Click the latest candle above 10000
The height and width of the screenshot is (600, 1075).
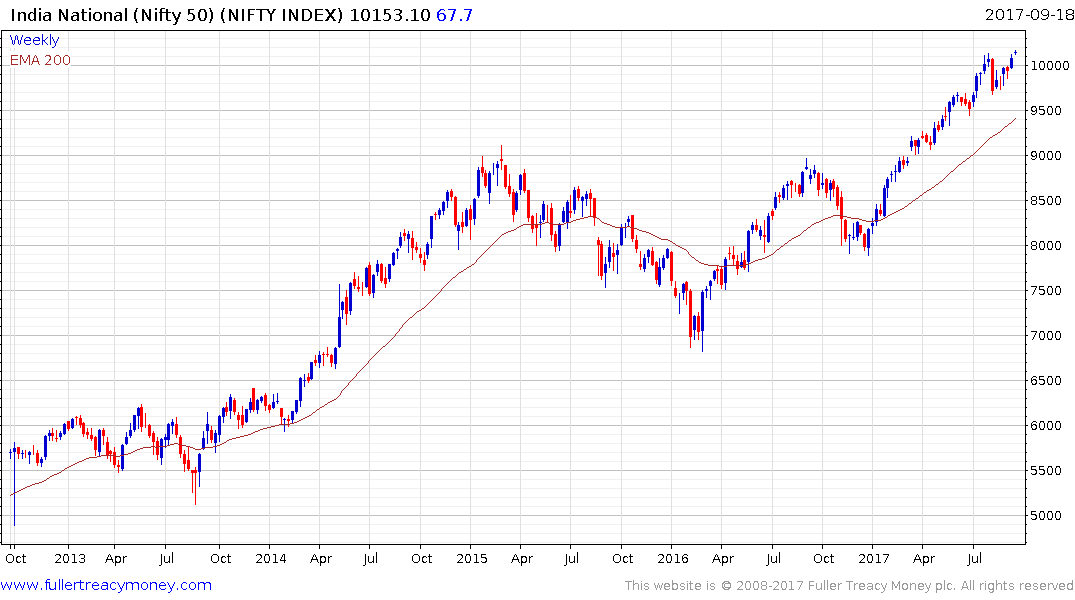[1015, 52]
